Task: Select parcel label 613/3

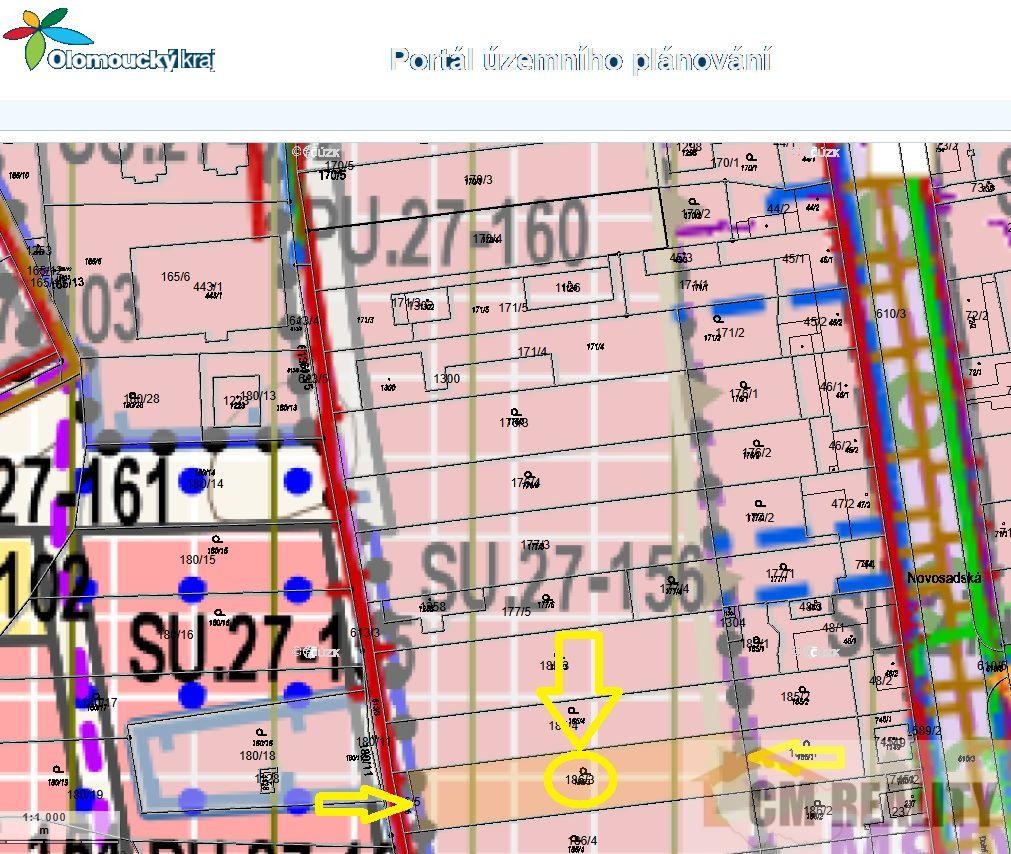Action: click(x=365, y=633)
